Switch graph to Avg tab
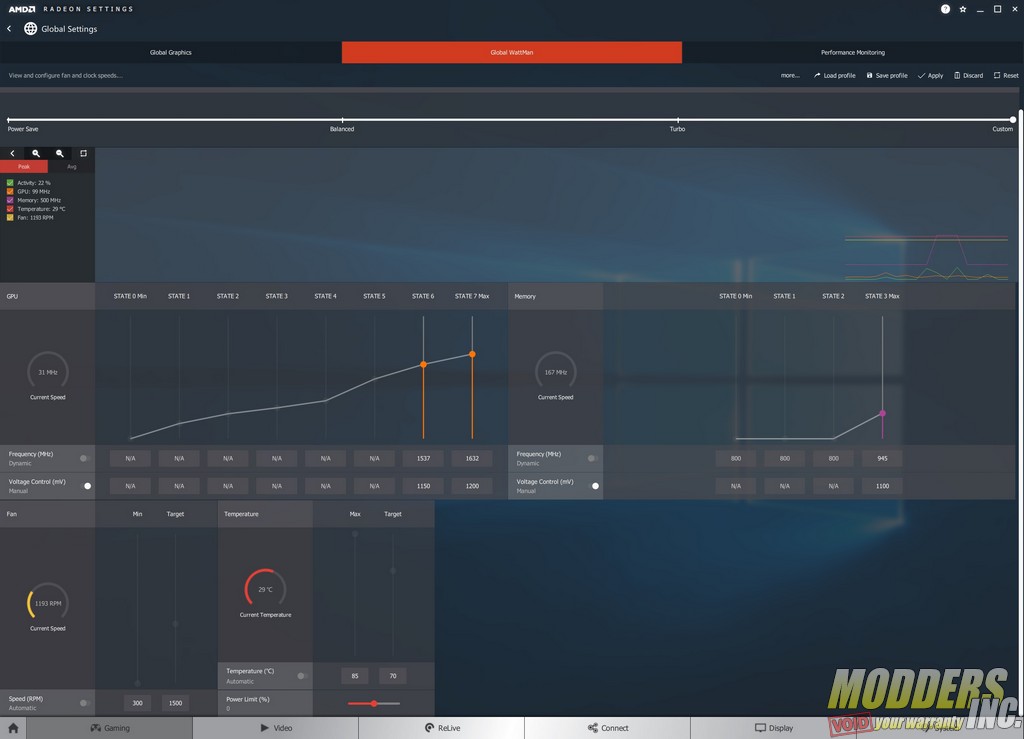This screenshot has width=1024, height=739. click(x=71, y=166)
